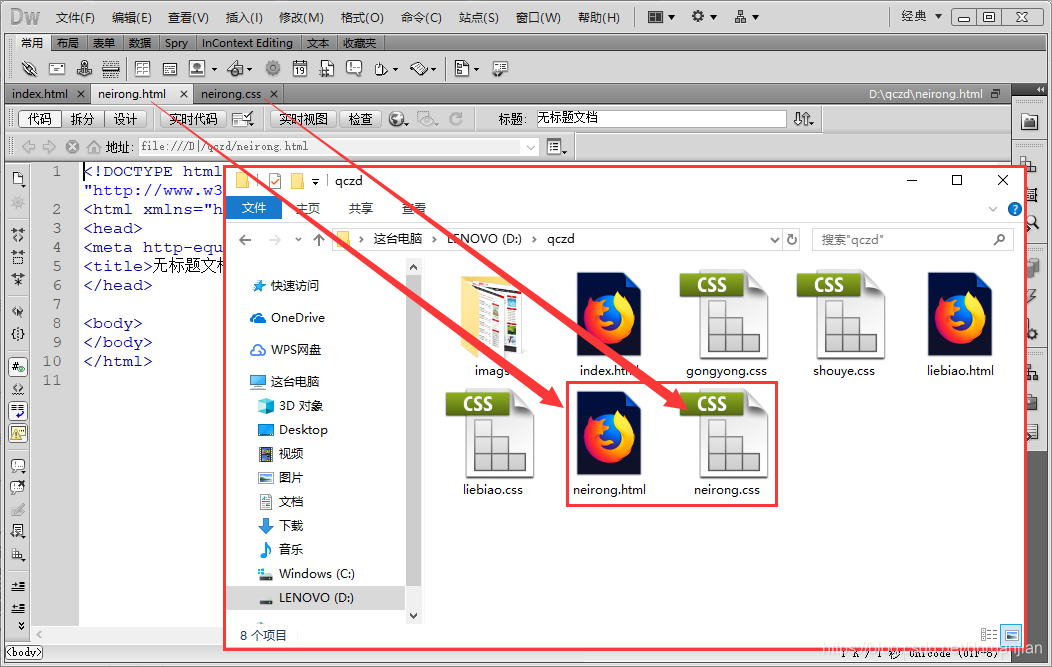Screen dimensions: 1052x667
Task: Toggle Live Code button
Action: click(193, 119)
